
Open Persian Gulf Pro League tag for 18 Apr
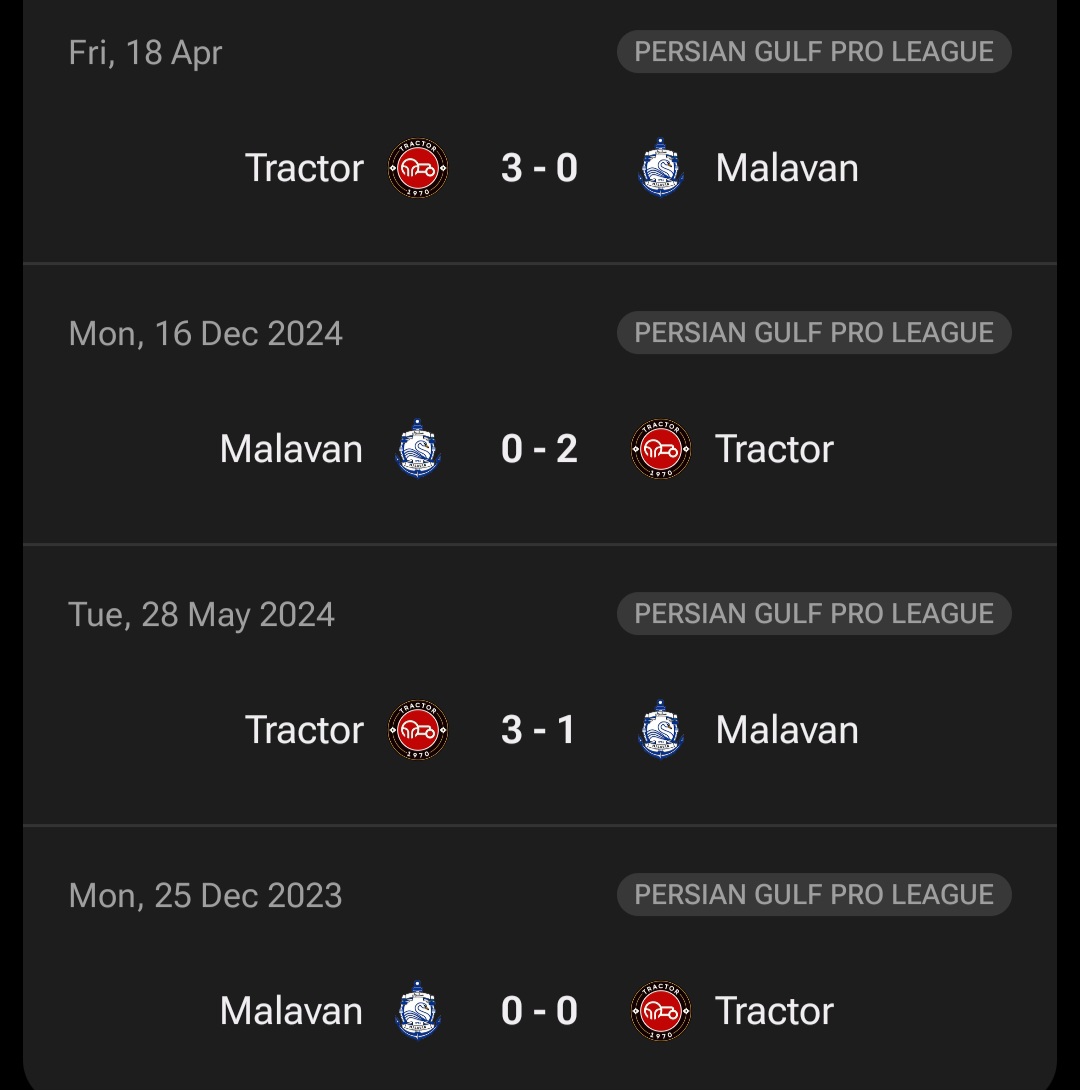point(814,52)
